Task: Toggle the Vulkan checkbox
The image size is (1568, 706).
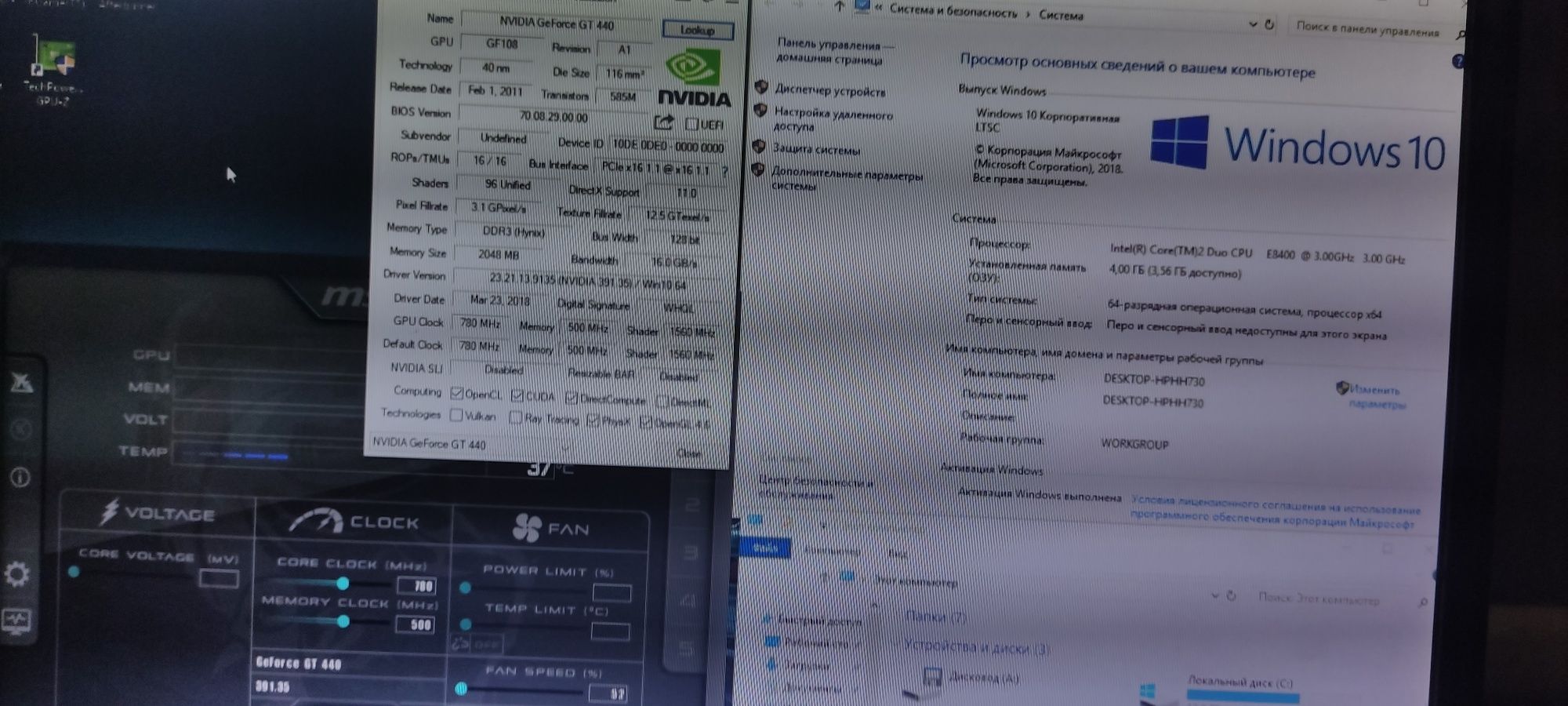Action: 456,415
